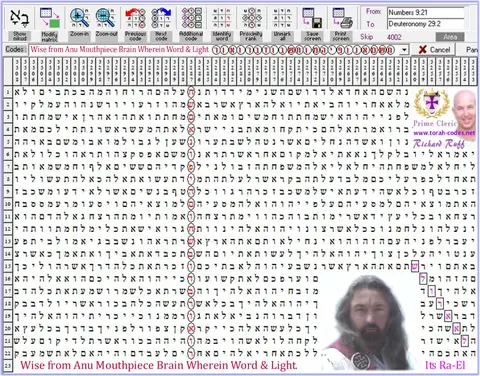480x376 pixels.
Task: Open the Codes dropdown arrow
Action: (404, 50)
